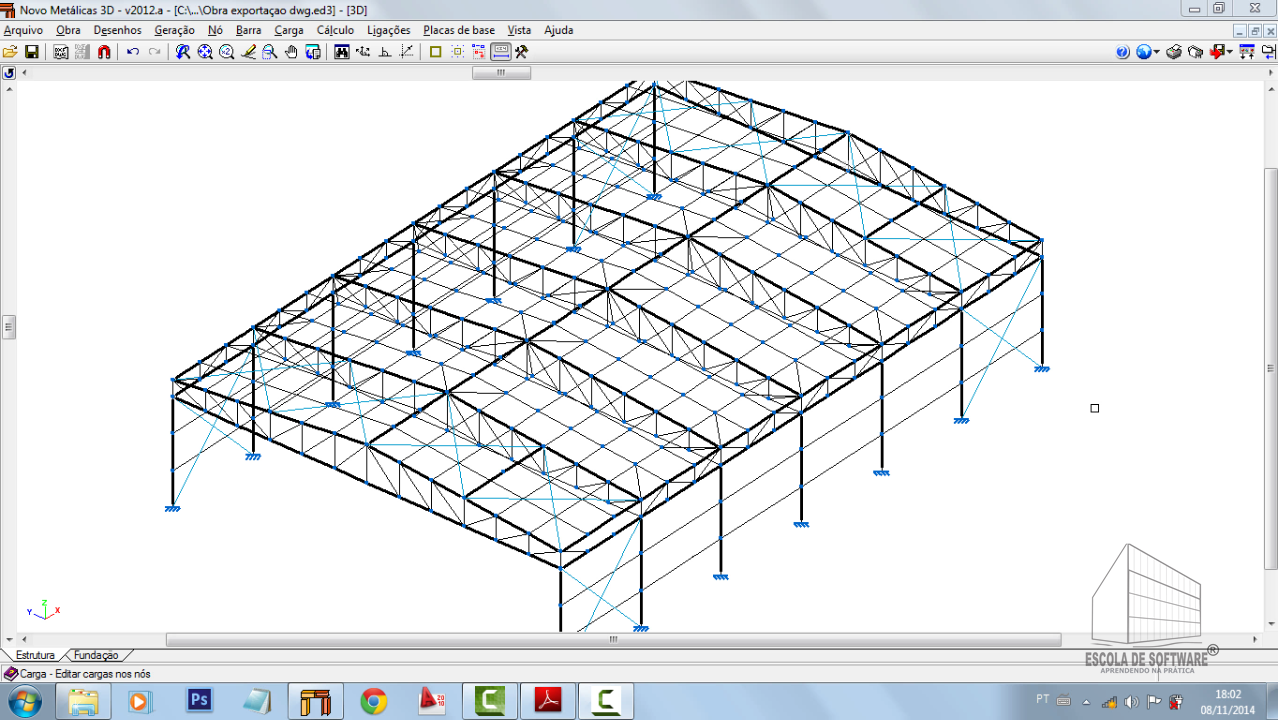Click the horizontal scrollbar at the bottom
The image size is (1278, 720).
click(x=613, y=640)
